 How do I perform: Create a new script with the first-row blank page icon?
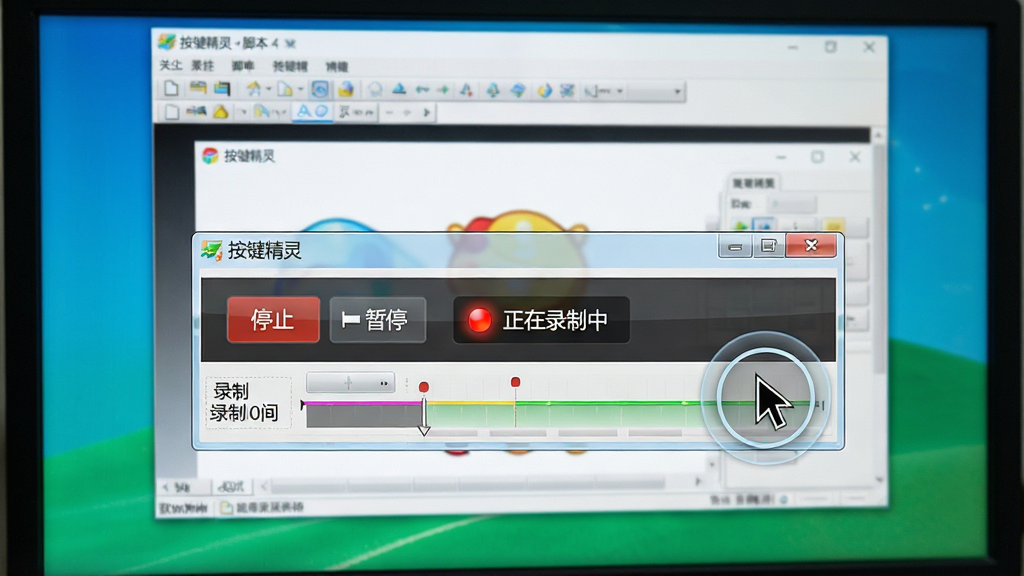(x=171, y=89)
